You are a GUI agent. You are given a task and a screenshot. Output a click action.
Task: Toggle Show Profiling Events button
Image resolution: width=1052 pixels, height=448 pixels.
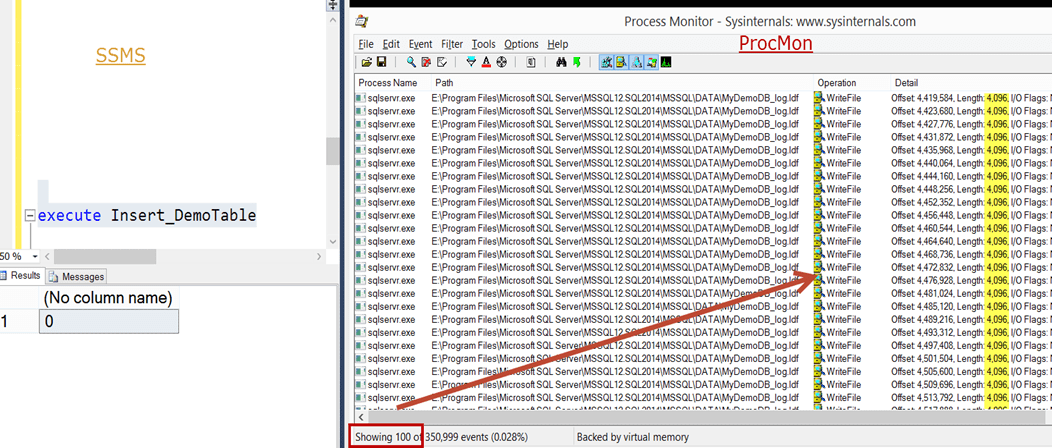[665, 62]
